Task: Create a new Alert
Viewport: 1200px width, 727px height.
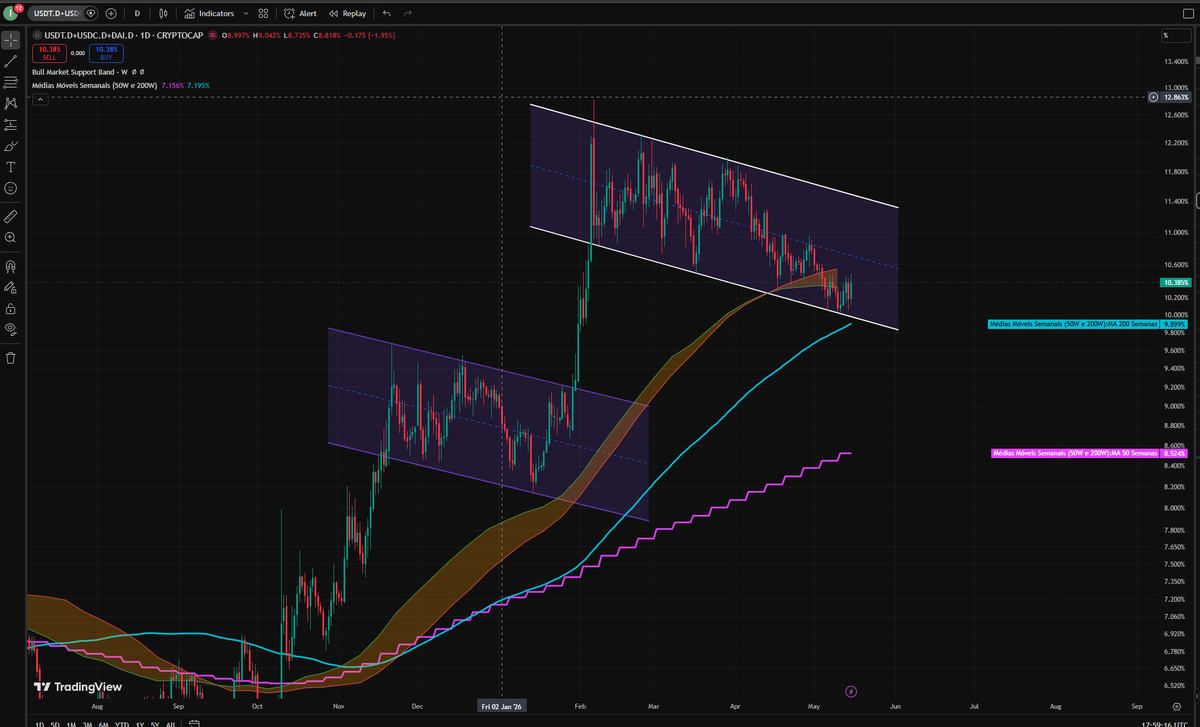Action: pyautogui.click(x=300, y=14)
